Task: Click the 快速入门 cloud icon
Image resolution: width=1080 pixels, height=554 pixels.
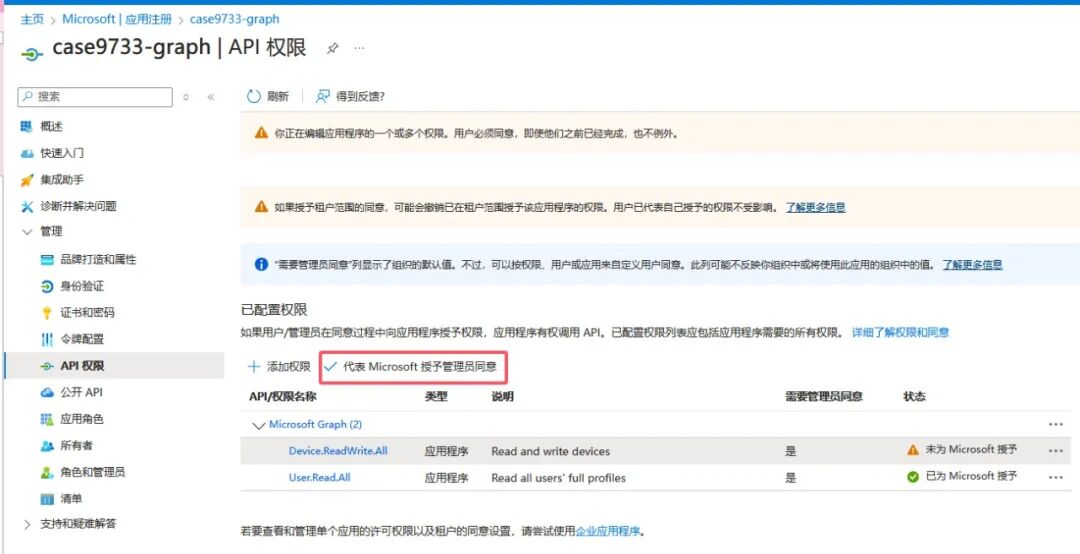Action: [27, 153]
